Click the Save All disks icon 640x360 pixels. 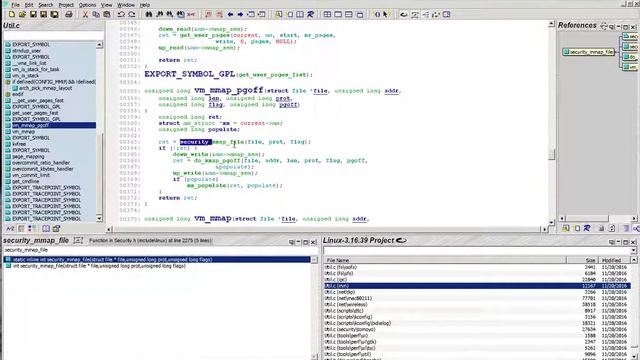[54, 14]
